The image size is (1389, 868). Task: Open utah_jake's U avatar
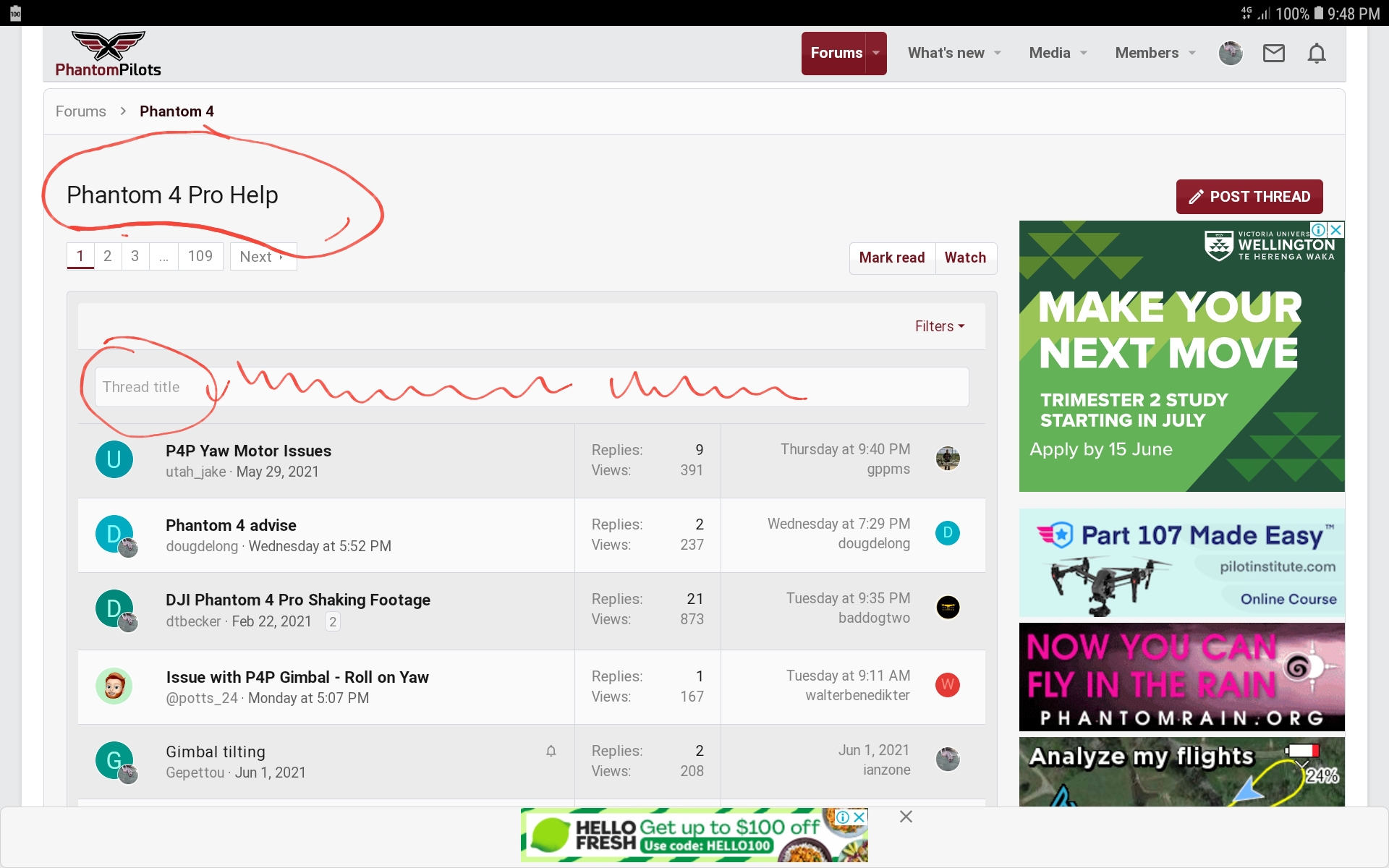pyautogui.click(x=114, y=459)
